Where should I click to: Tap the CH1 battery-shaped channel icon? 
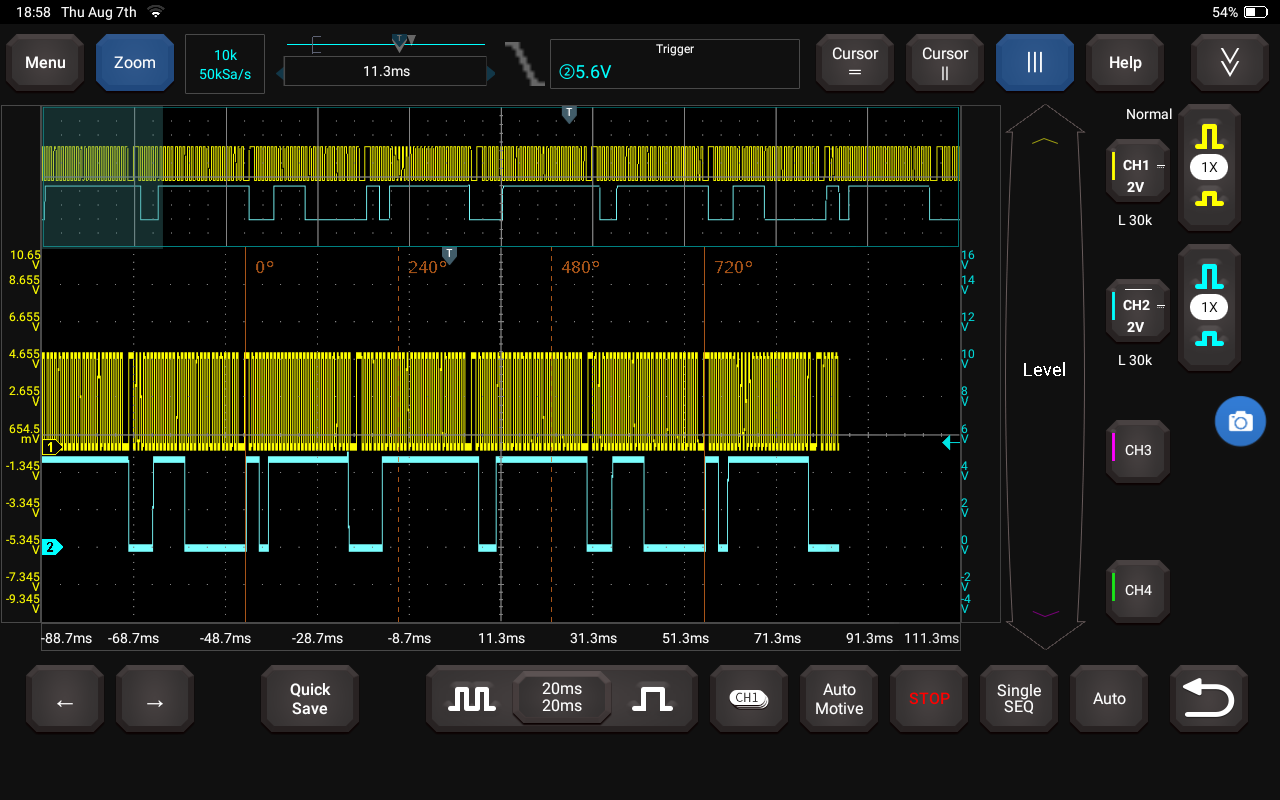click(x=747, y=698)
